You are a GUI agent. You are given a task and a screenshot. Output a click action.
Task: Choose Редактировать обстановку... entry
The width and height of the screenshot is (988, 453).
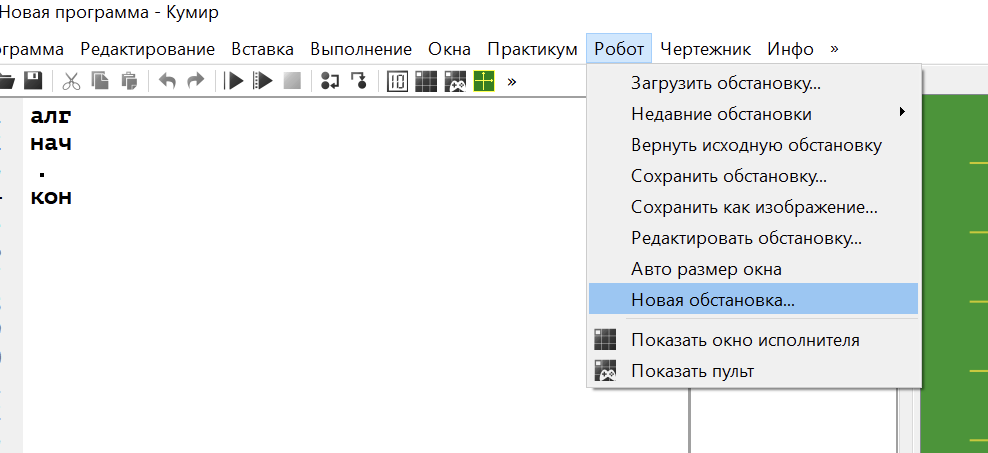[754, 238]
